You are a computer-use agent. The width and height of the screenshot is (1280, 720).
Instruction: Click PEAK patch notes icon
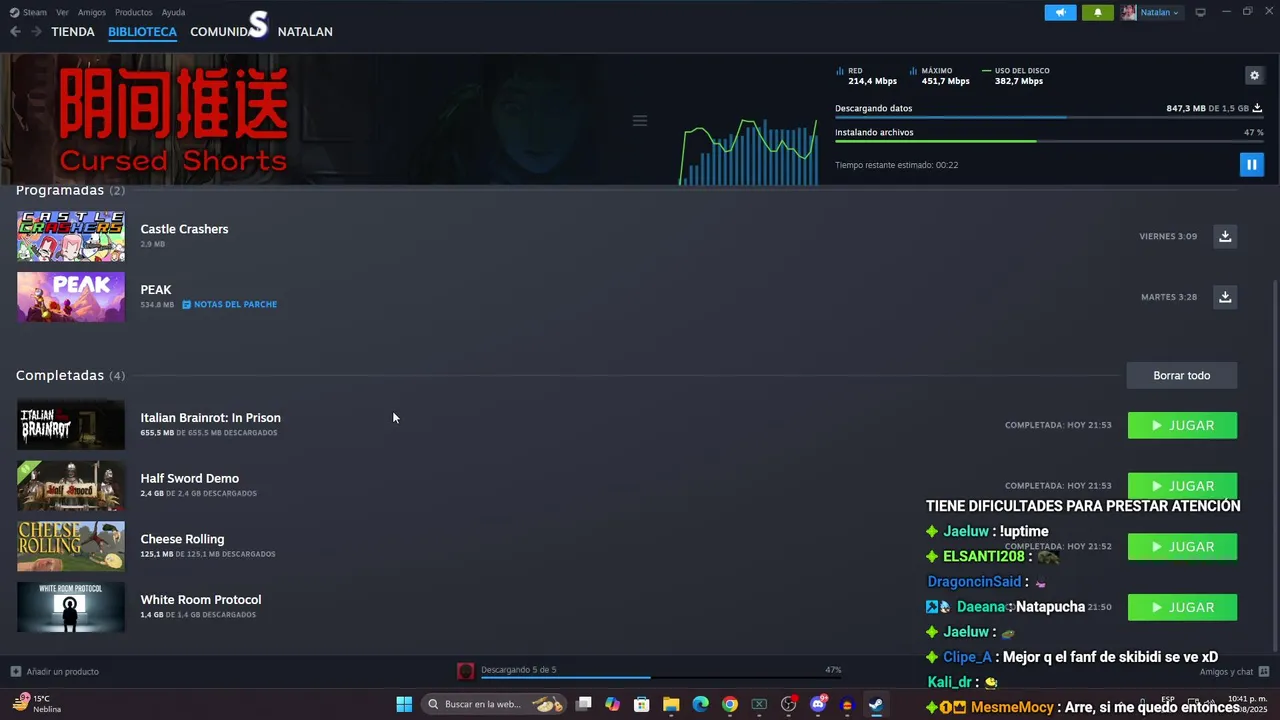point(186,304)
